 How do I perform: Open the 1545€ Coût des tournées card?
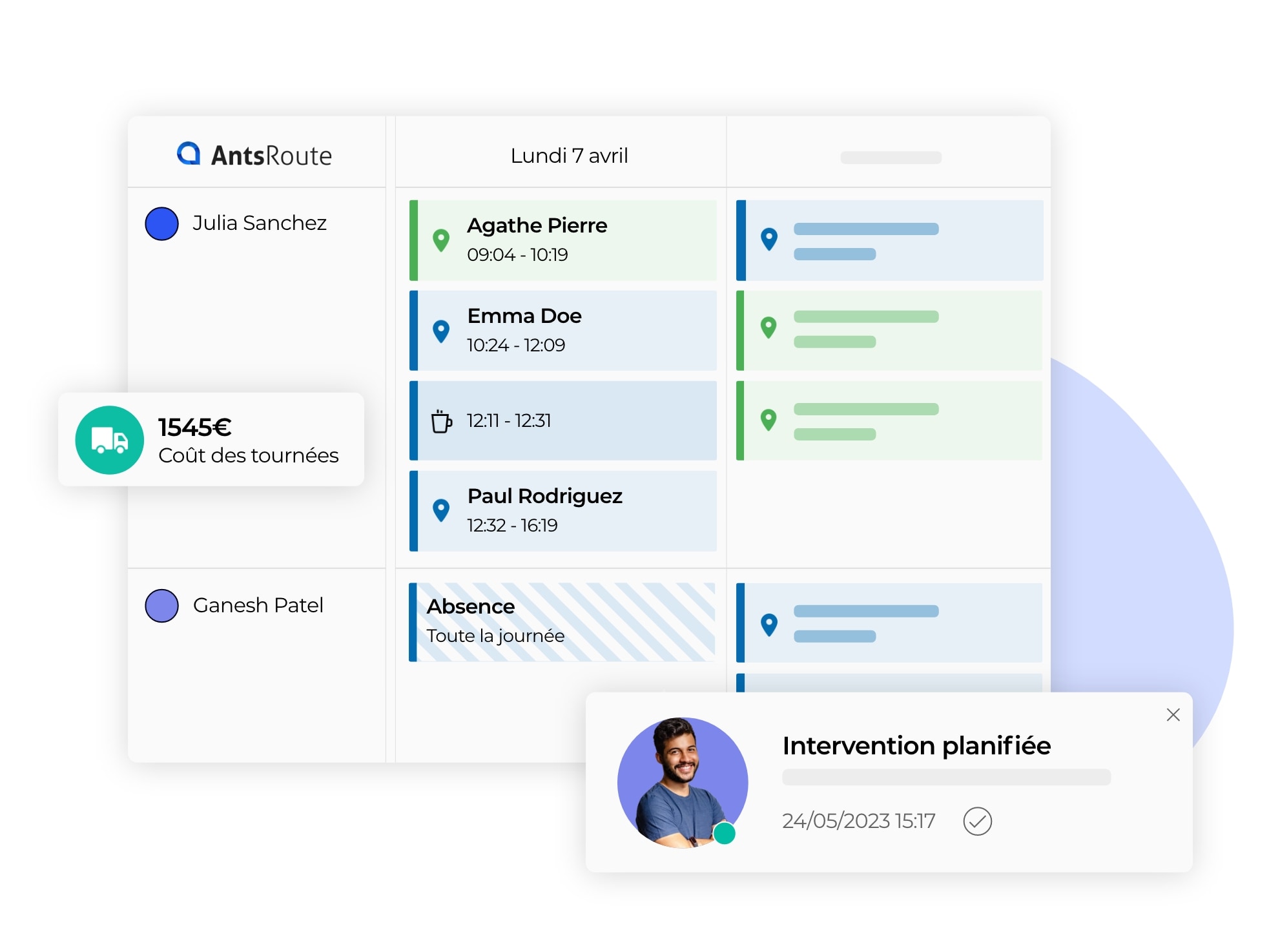tap(248, 440)
